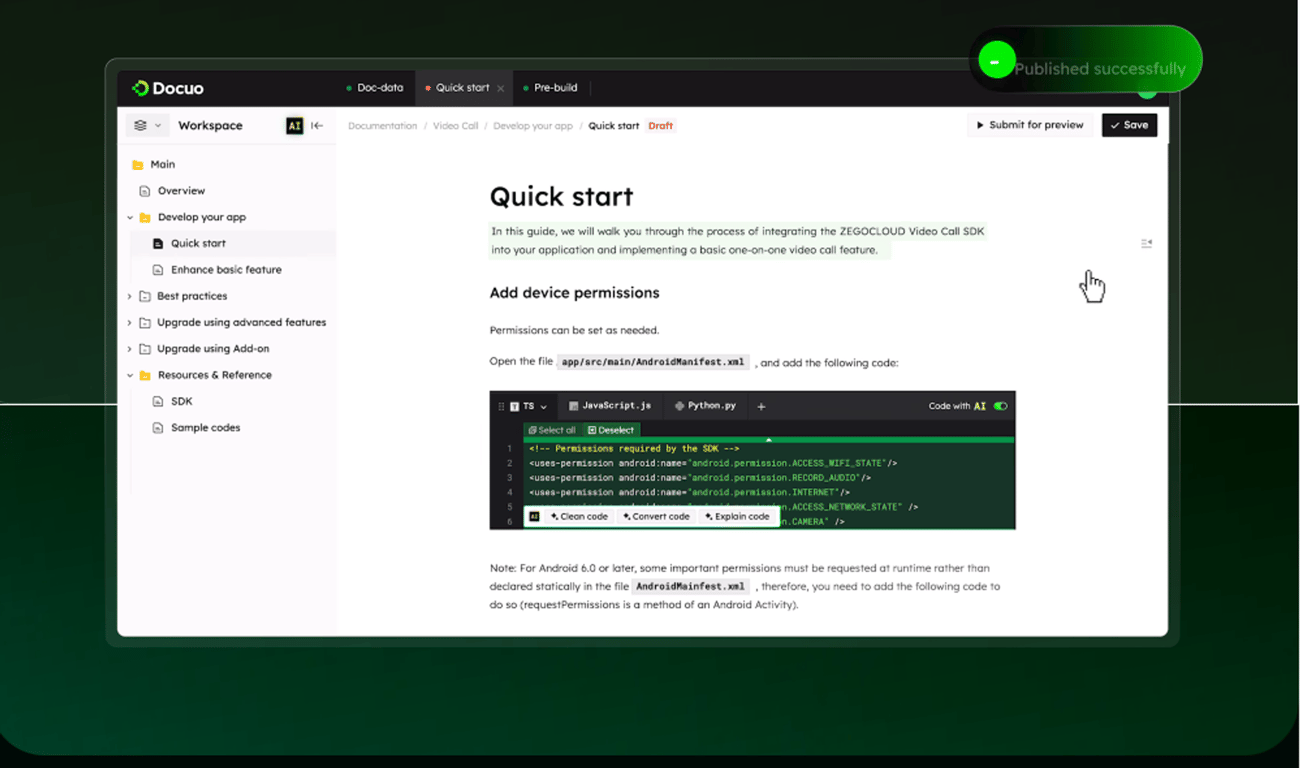Click the Add device permissions heading
This screenshot has height=768, width=1300.
pos(574,293)
